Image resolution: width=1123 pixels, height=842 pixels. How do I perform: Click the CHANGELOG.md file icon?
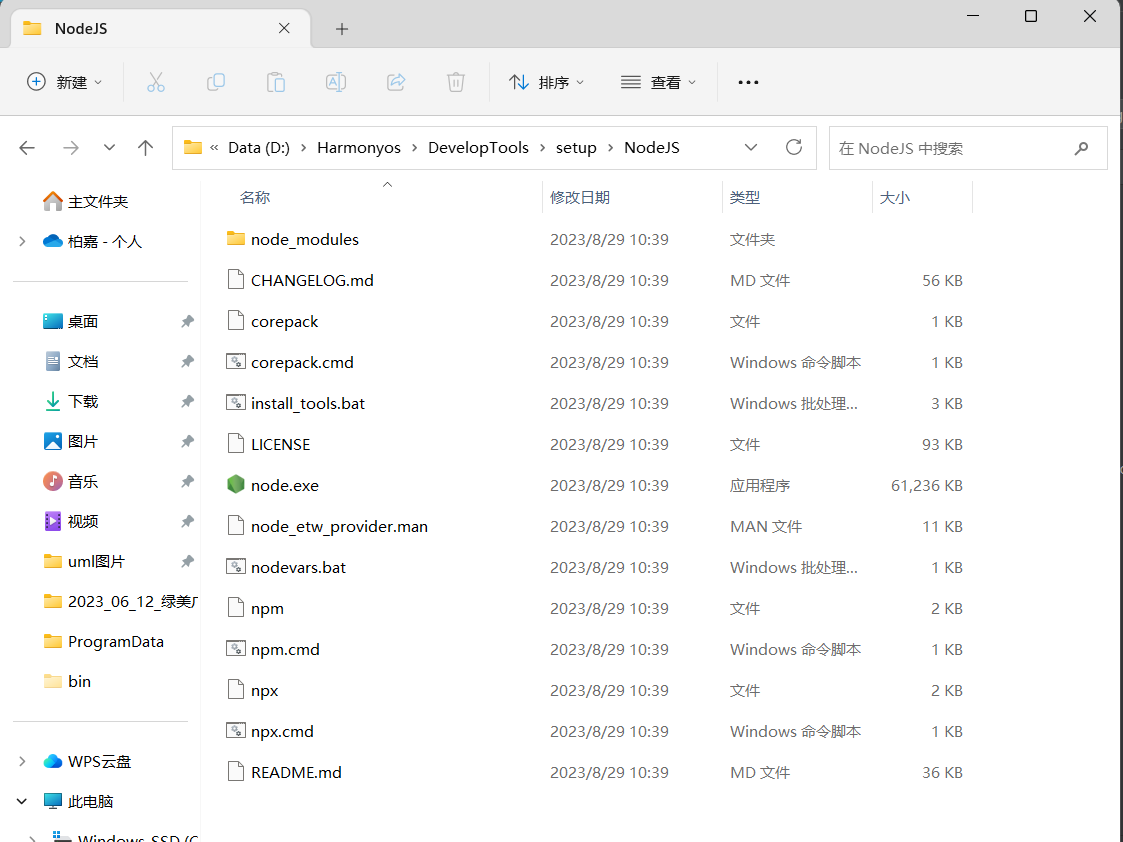[236, 279]
